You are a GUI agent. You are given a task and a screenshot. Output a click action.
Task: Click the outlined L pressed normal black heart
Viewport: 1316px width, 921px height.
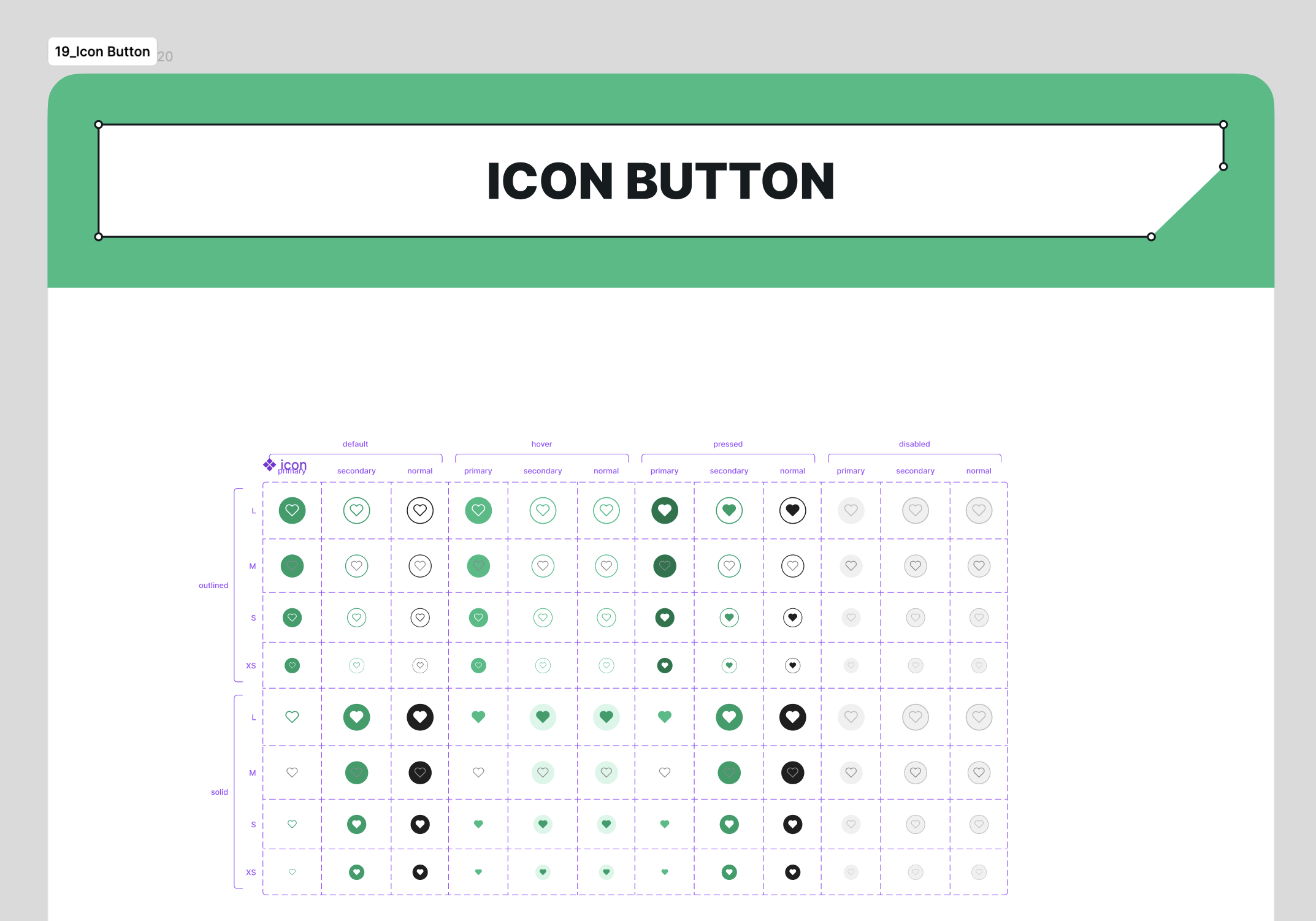pos(792,510)
